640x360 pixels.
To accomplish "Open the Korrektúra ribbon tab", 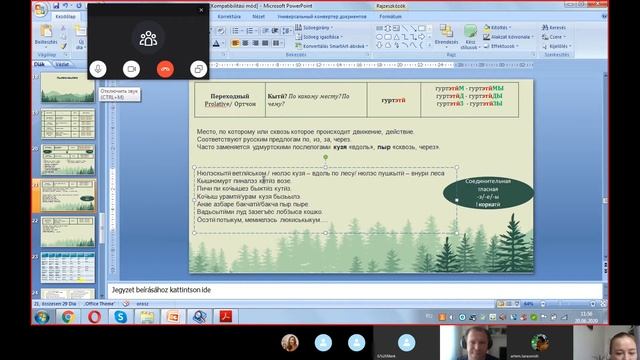I will tap(229, 17).
